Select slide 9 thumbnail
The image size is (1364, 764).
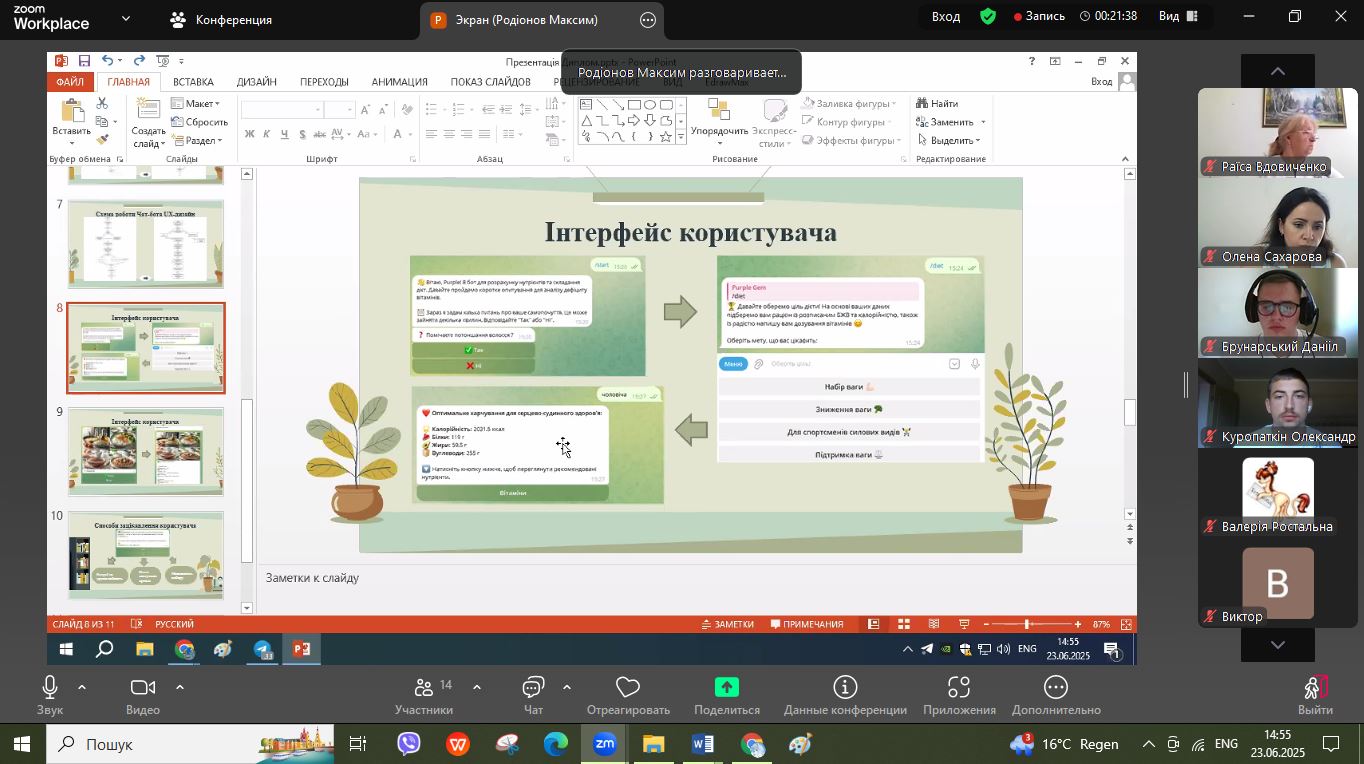[x=146, y=452]
